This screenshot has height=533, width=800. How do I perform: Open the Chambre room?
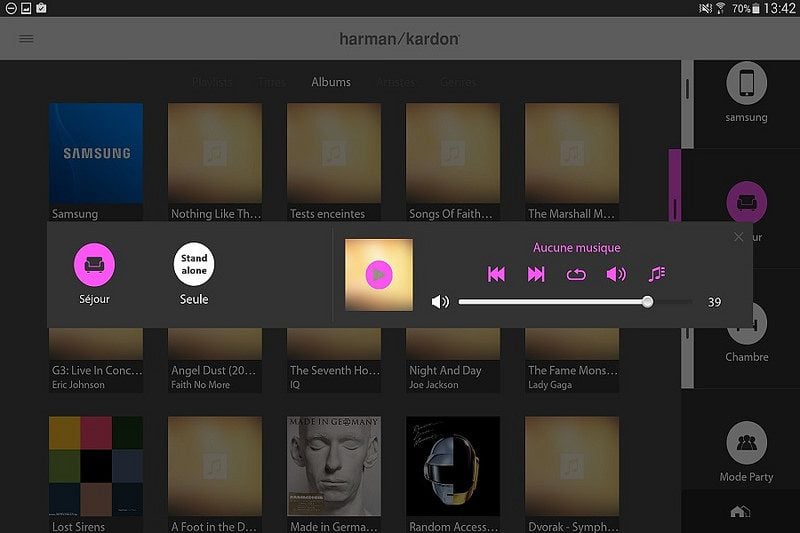[x=746, y=334]
